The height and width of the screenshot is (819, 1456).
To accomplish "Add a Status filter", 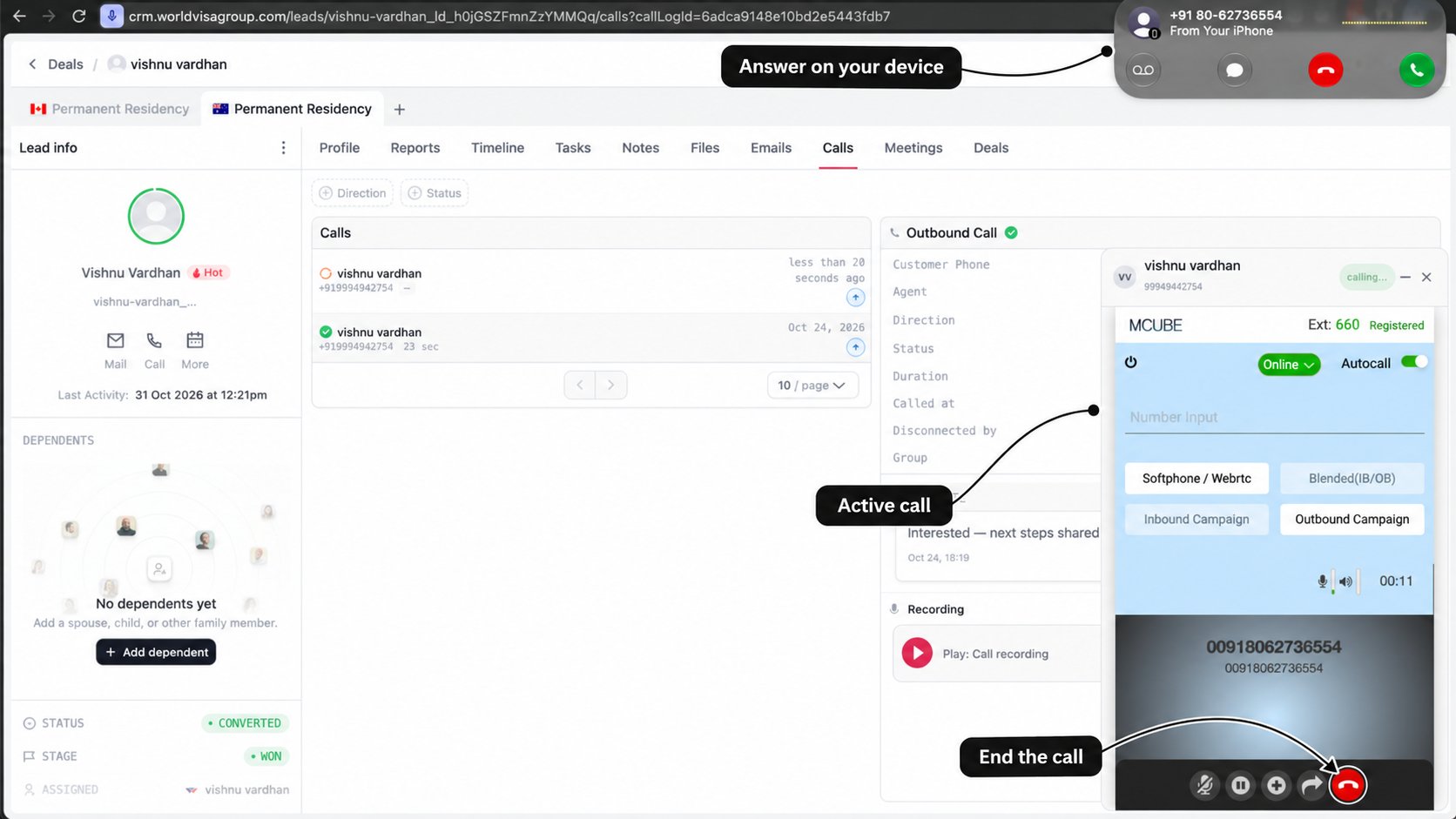I will (435, 193).
